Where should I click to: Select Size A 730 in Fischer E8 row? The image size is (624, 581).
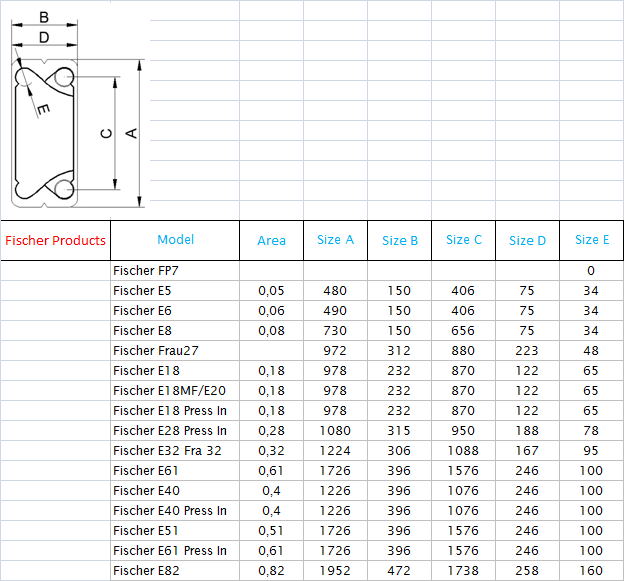(335, 330)
